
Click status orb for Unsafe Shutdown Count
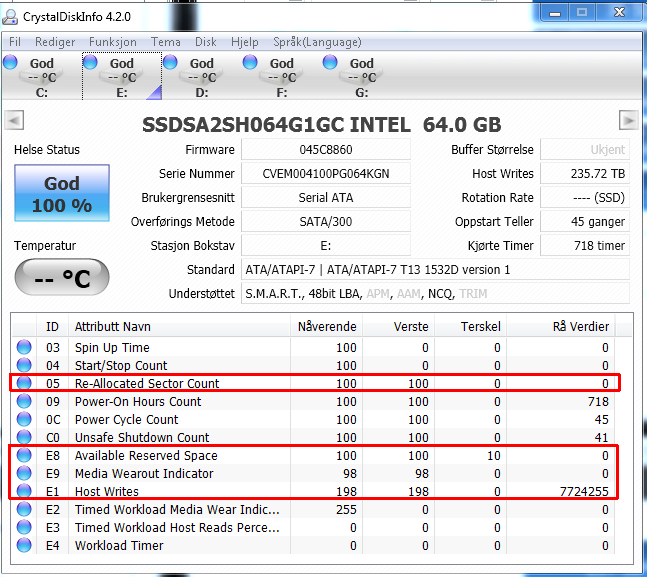[24, 437]
